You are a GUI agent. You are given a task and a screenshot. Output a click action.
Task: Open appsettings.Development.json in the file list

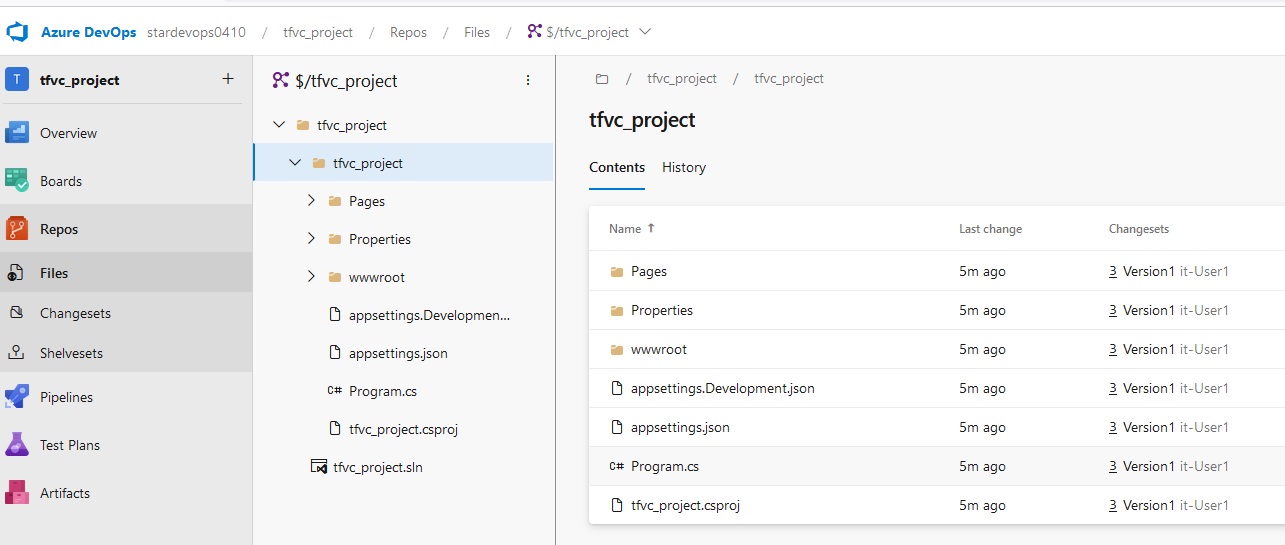click(723, 388)
